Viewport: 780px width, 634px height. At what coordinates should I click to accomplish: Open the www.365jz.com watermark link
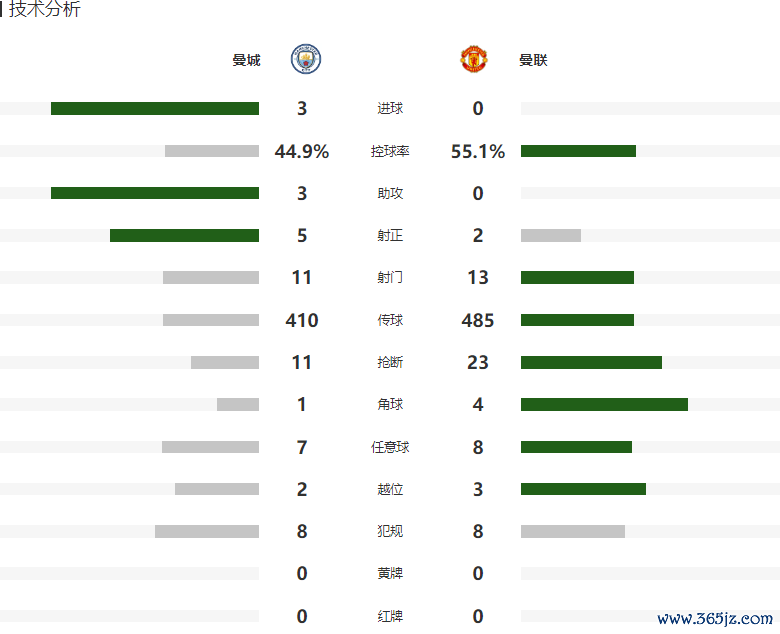pyautogui.click(x=714, y=619)
